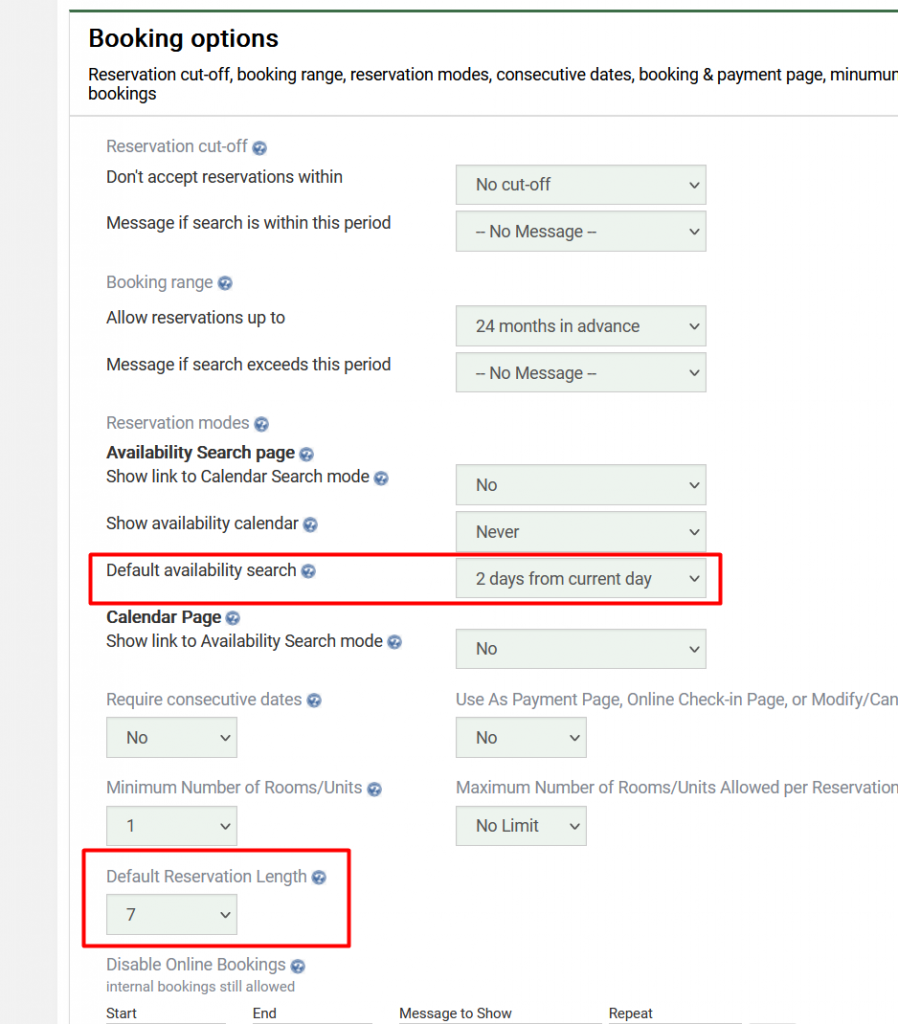Screen dimensions: 898x1024
Task: Open help for Minimum Number of Rooms/Units
Action: click(x=374, y=789)
